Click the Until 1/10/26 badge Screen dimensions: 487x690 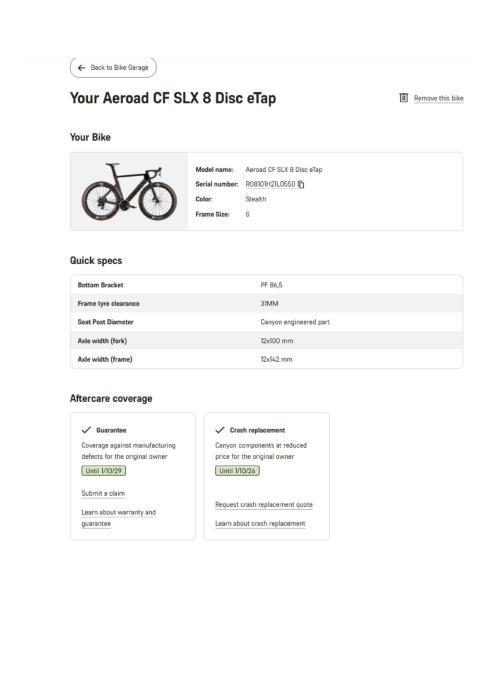[x=237, y=471]
